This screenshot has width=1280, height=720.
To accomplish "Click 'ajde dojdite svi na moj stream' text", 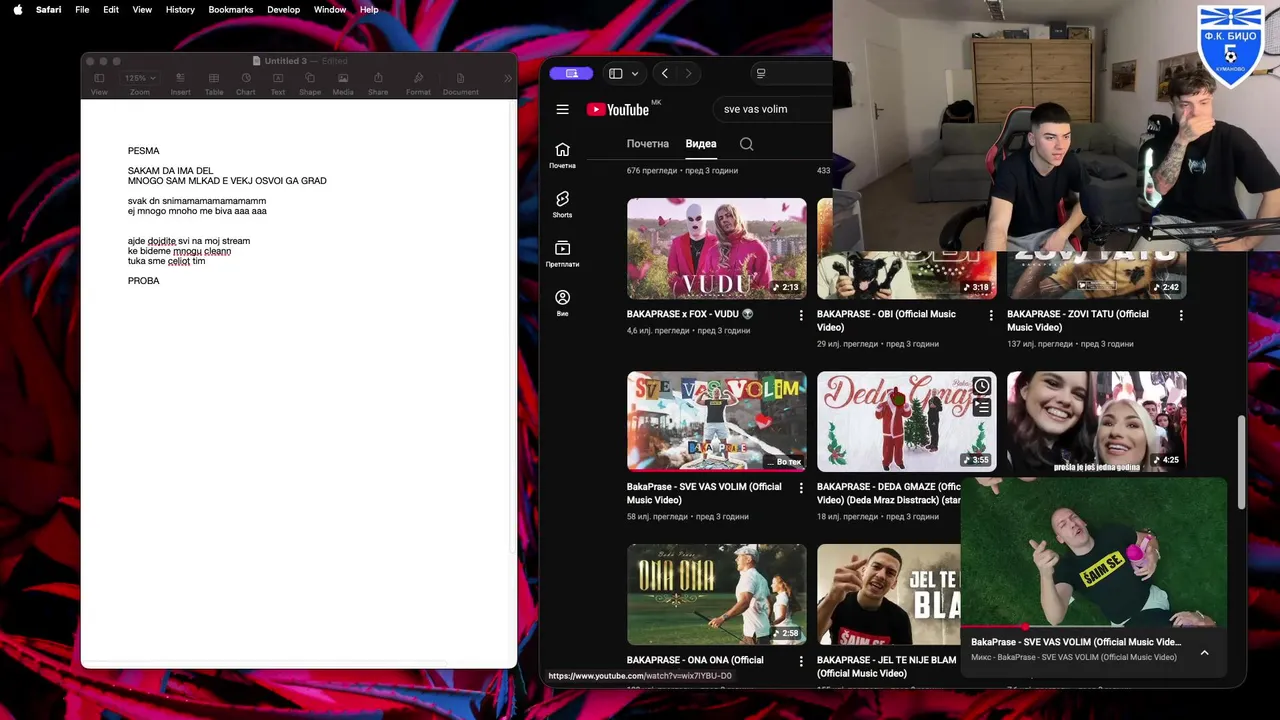I will point(189,241).
